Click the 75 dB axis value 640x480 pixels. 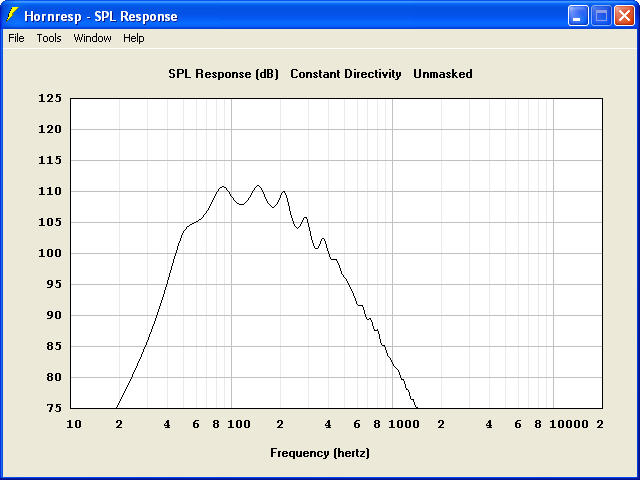pyautogui.click(x=54, y=409)
